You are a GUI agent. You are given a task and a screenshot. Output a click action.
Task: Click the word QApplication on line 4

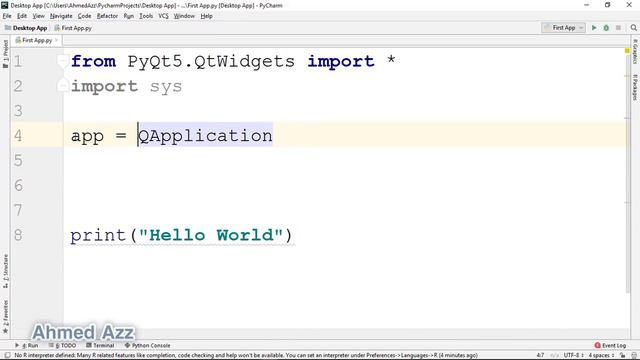[205, 136]
